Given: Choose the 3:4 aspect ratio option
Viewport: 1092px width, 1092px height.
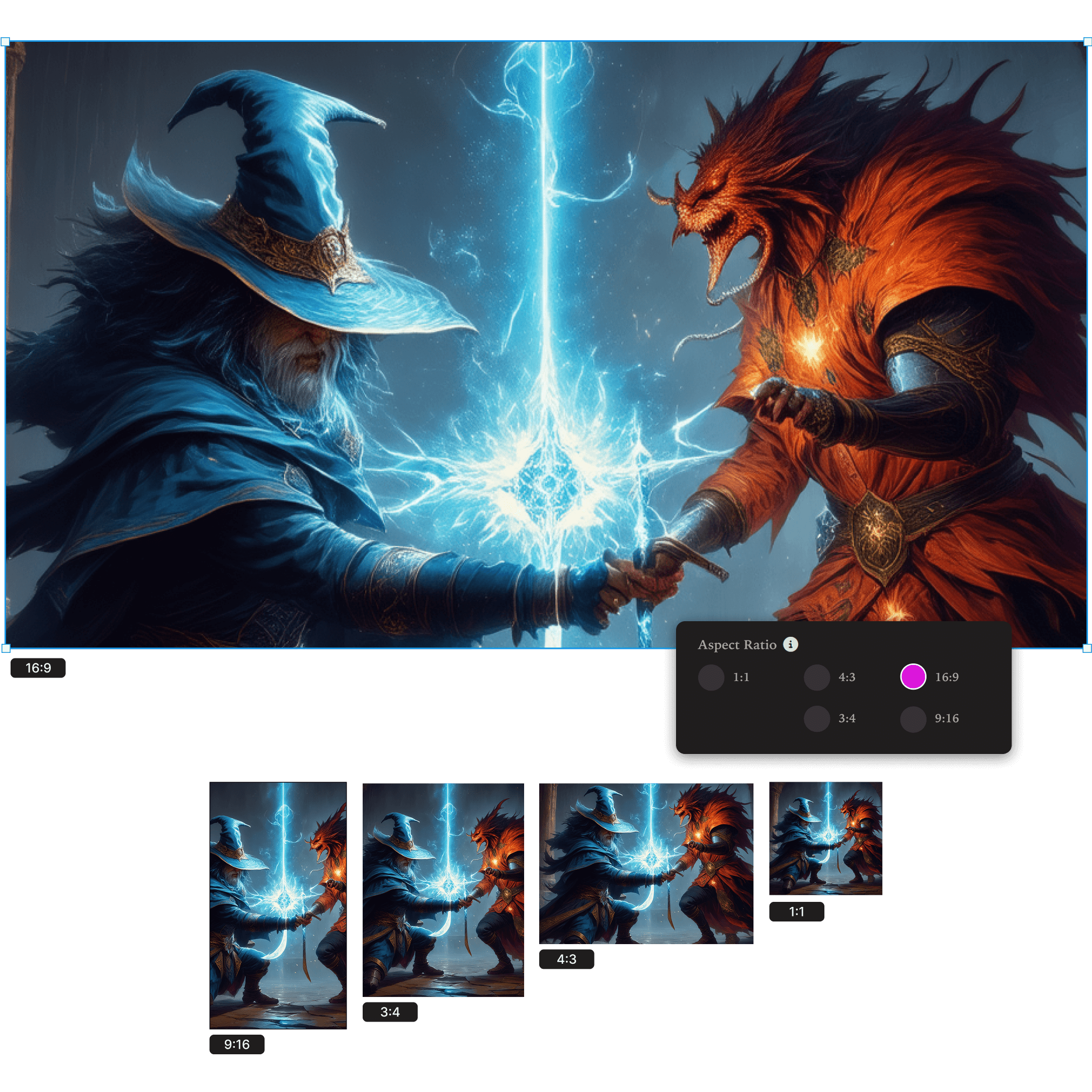Looking at the screenshot, I should [817, 718].
